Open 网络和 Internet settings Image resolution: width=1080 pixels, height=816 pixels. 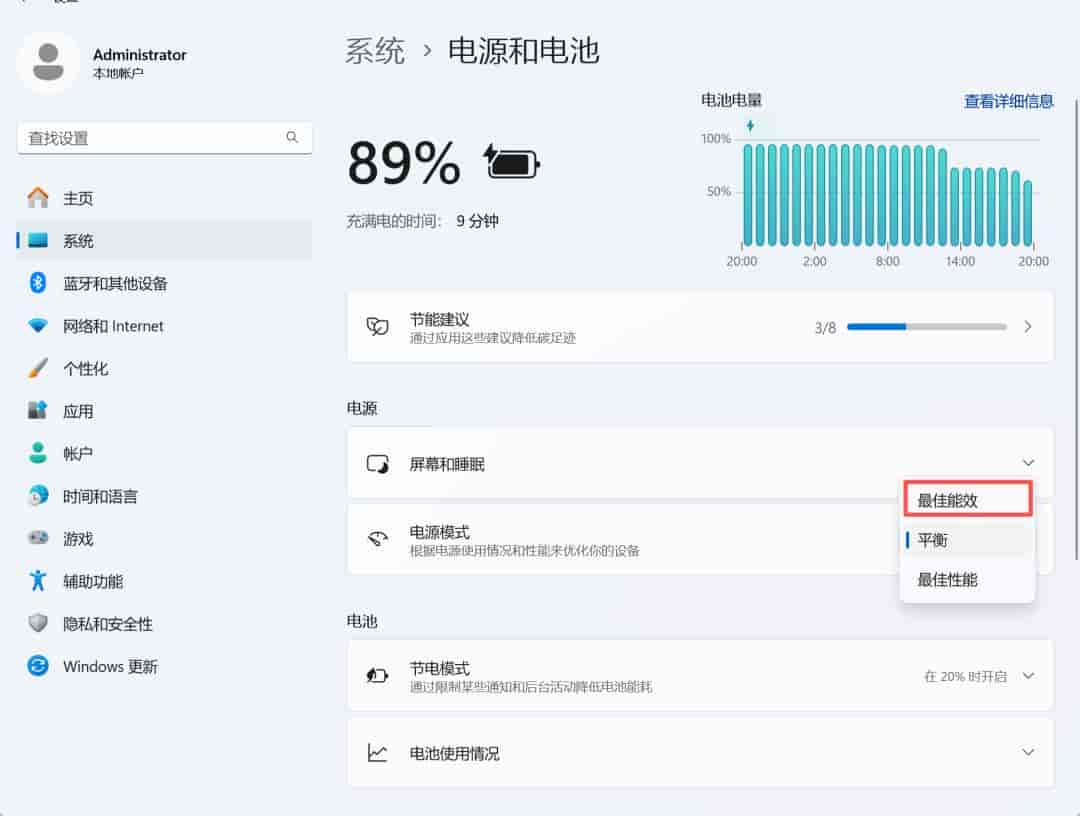(164, 326)
